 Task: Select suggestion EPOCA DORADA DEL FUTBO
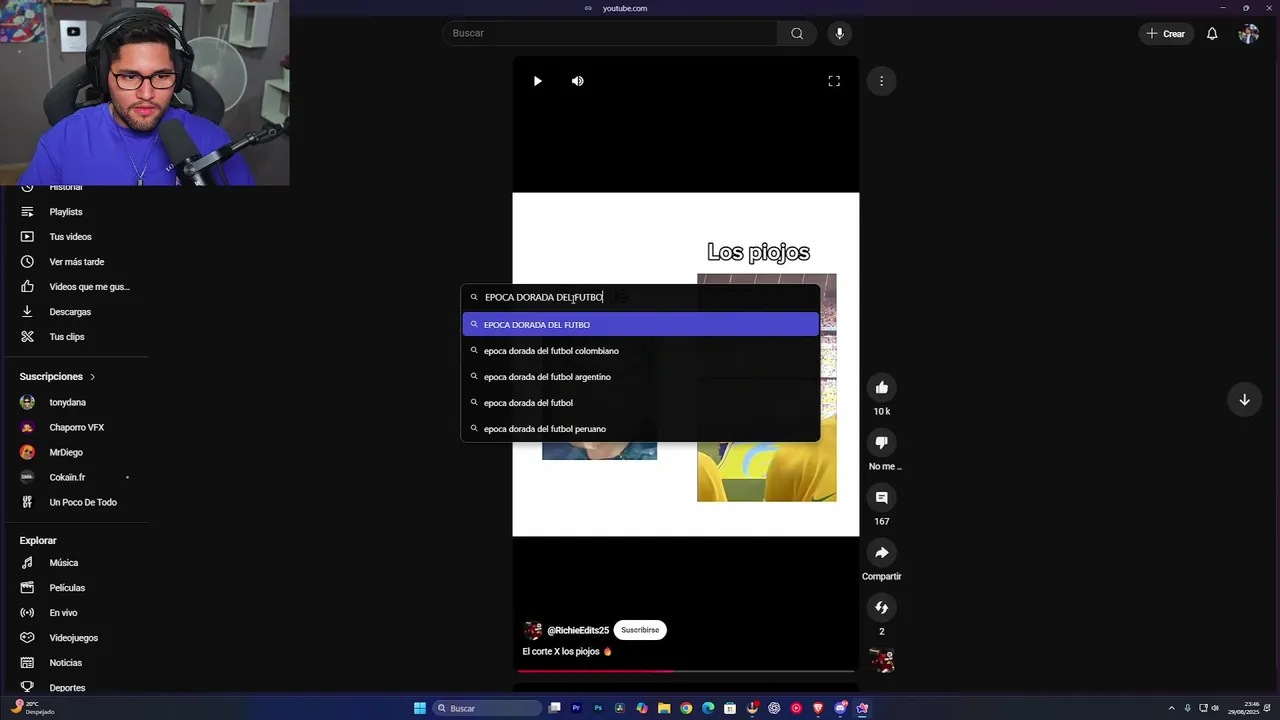640,325
